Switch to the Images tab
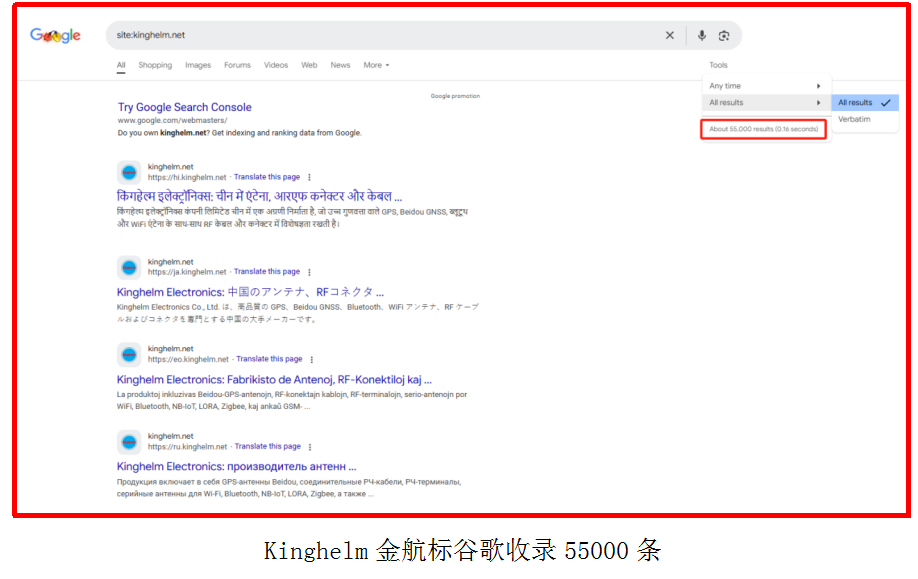 [x=198, y=65]
